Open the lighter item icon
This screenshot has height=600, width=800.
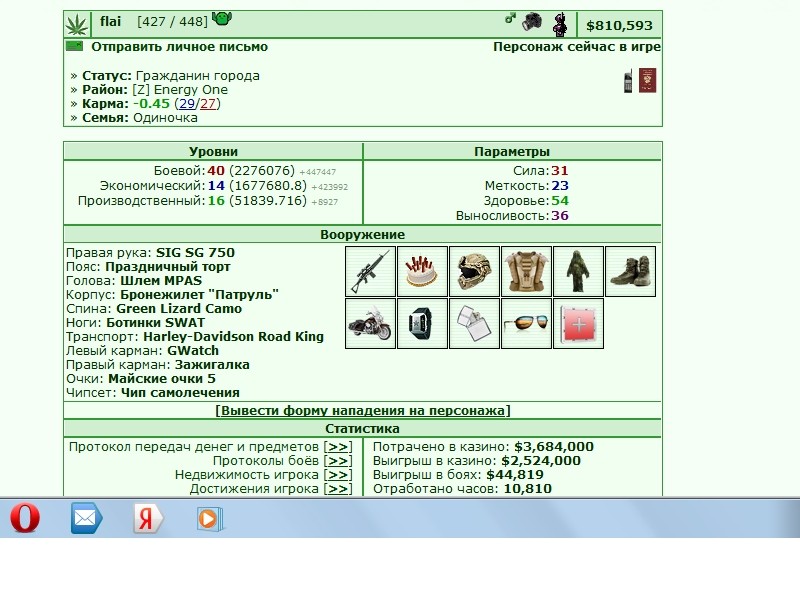coord(474,323)
